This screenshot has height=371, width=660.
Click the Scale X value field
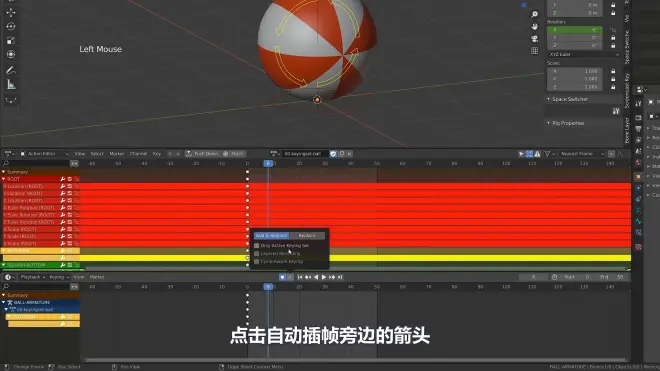tap(575, 71)
